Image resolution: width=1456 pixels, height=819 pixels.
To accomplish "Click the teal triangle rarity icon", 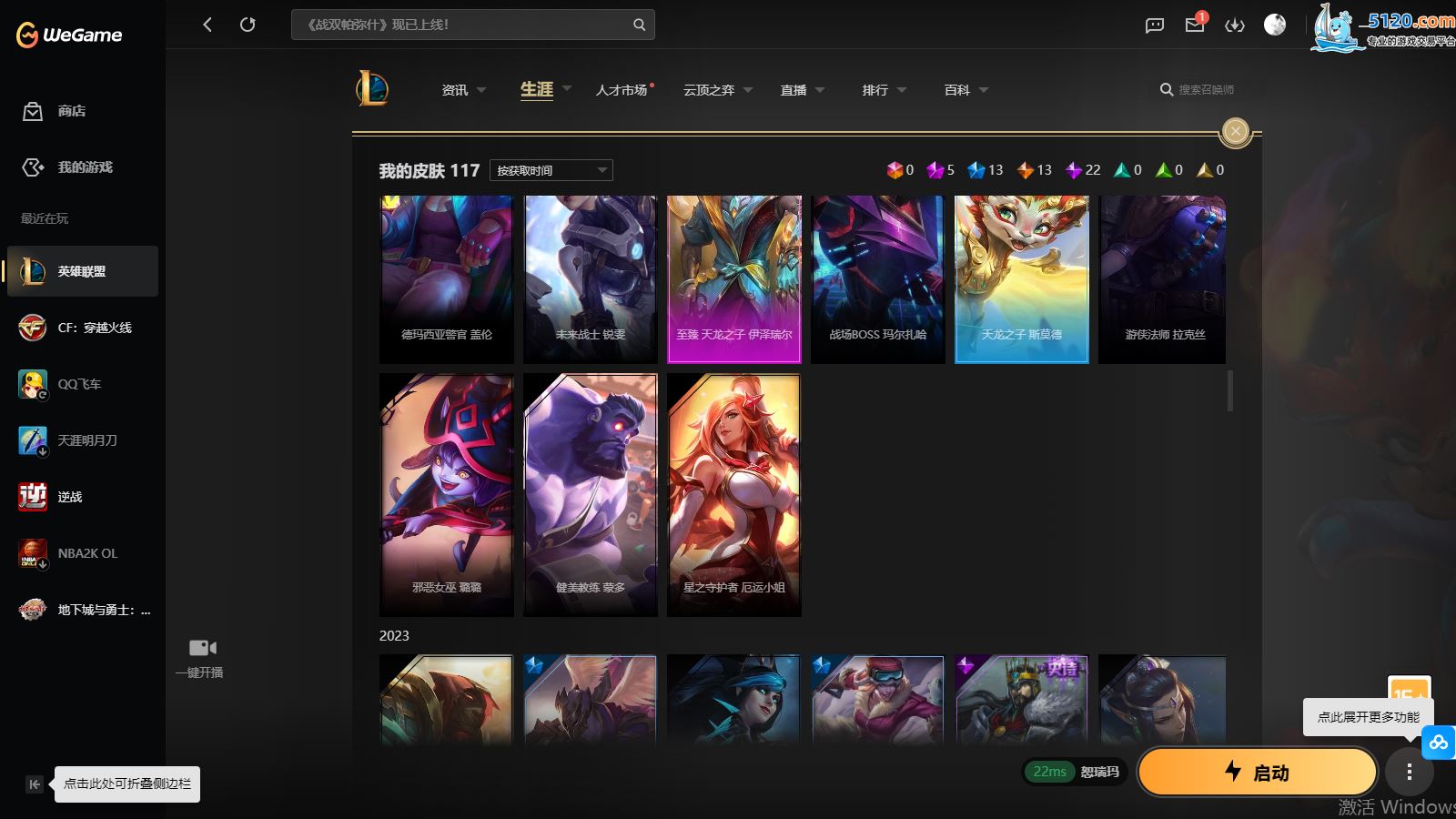I will click(x=1122, y=170).
